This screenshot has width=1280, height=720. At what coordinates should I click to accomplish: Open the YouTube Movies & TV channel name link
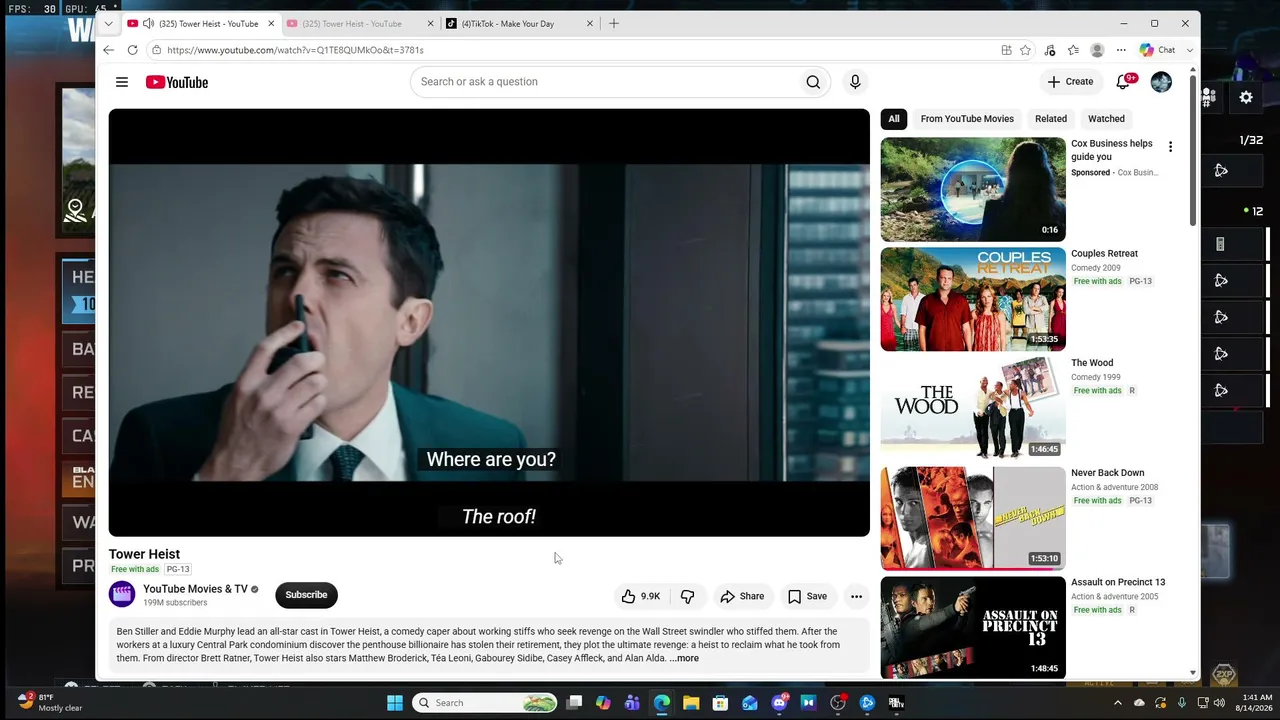[x=195, y=589]
